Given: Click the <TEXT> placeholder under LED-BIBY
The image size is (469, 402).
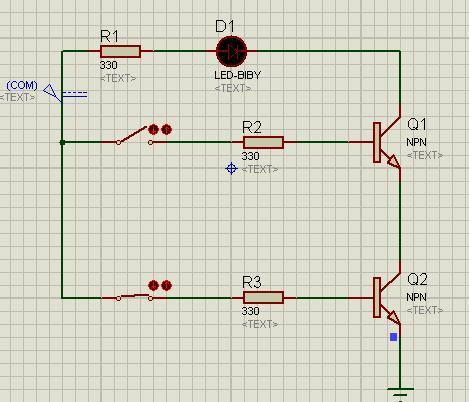Looking at the screenshot, I should pyautogui.click(x=233, y=89).
